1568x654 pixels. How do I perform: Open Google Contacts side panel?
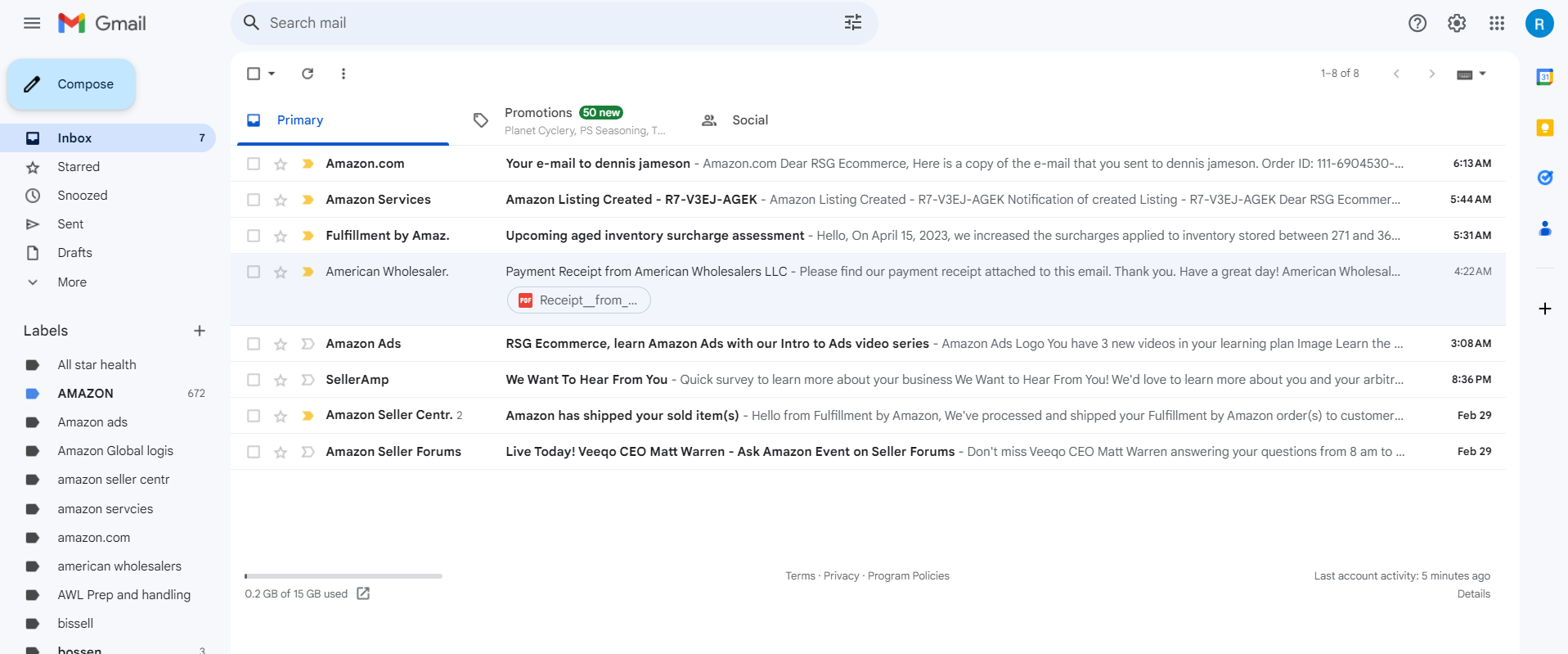(1545, 228)
